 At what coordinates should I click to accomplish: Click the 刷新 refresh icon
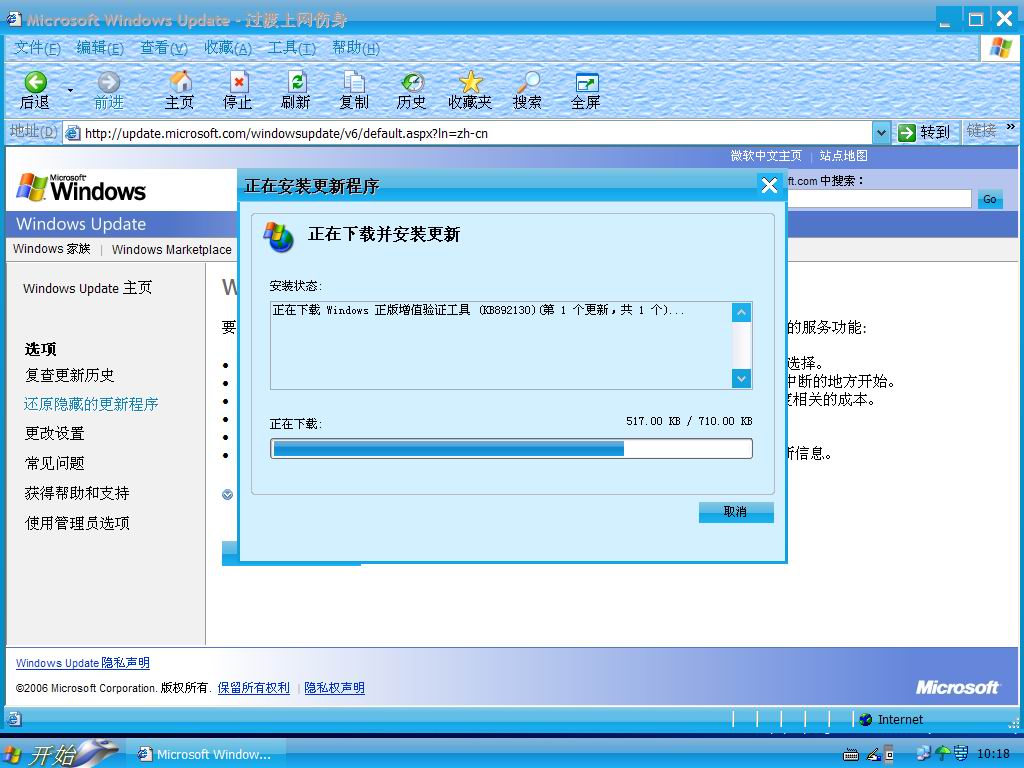pos(296,82)
